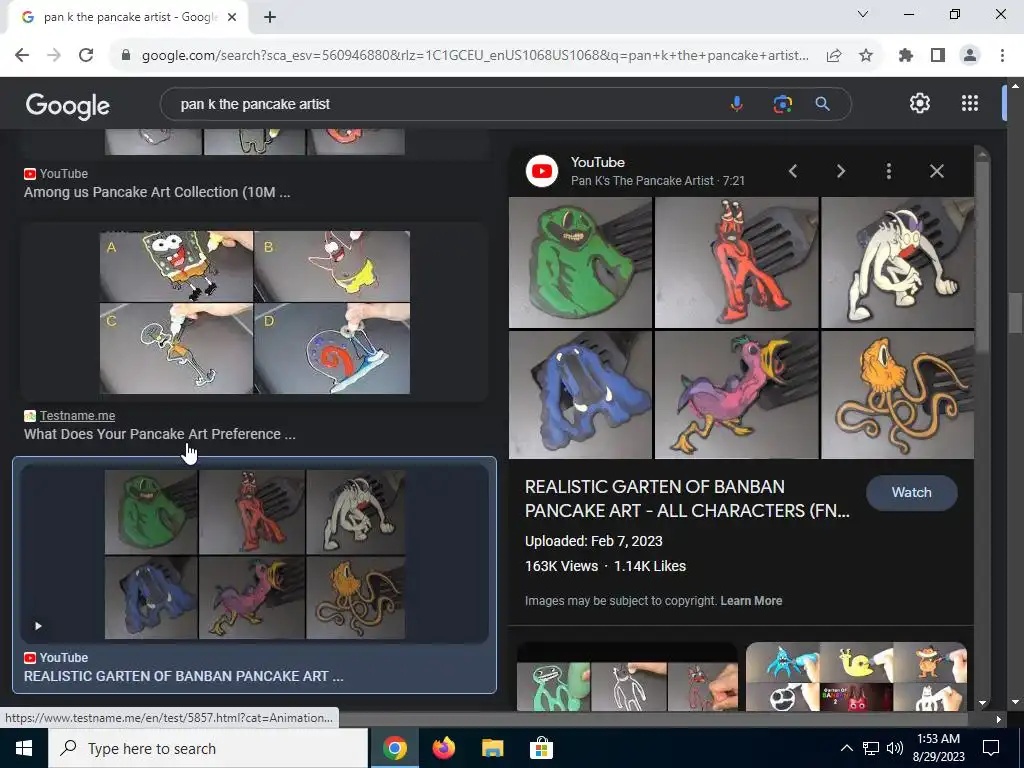Viewport: 1024px width, 768px height.
Task: Open the Google apps grid
Action: [970, 103]
